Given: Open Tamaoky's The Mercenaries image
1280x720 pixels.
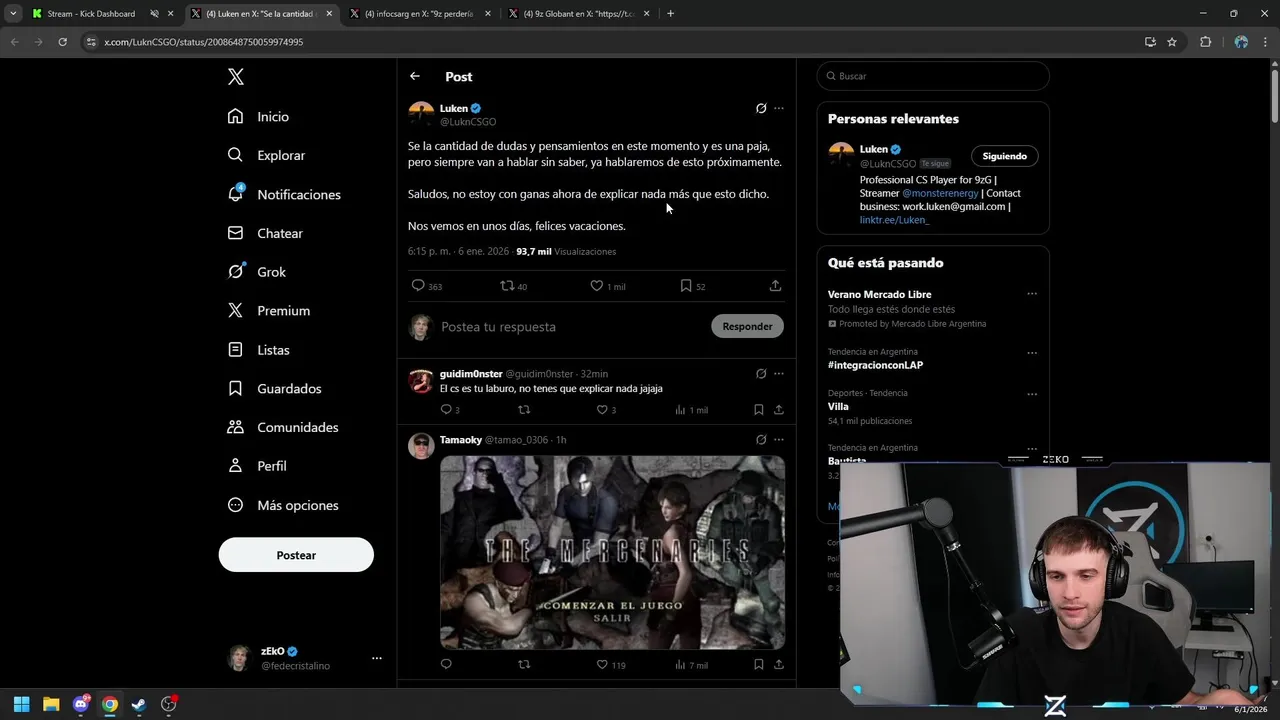Looking at the screenshot, I should pos(612,552).
